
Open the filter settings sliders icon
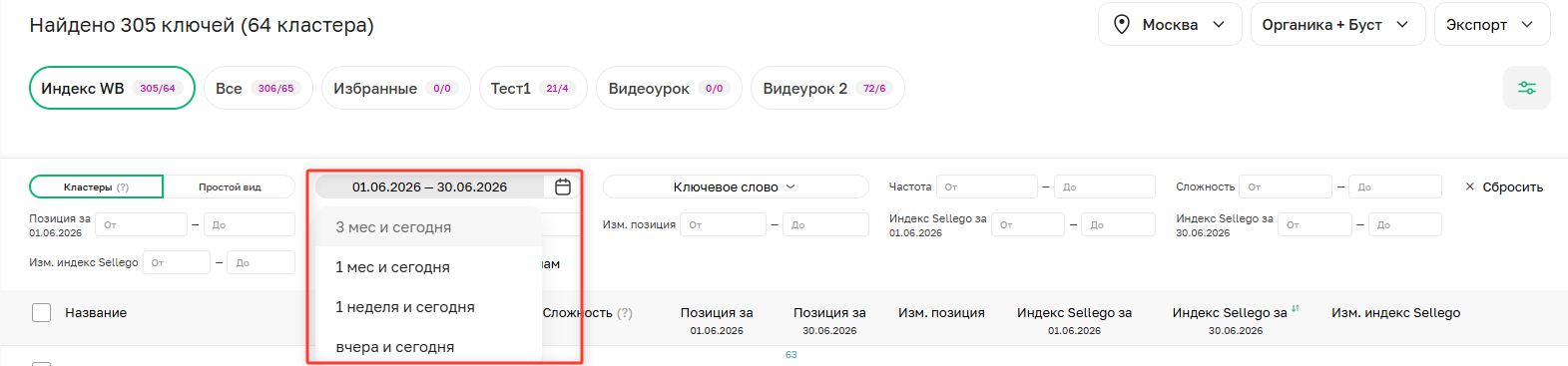[1526, 88]
